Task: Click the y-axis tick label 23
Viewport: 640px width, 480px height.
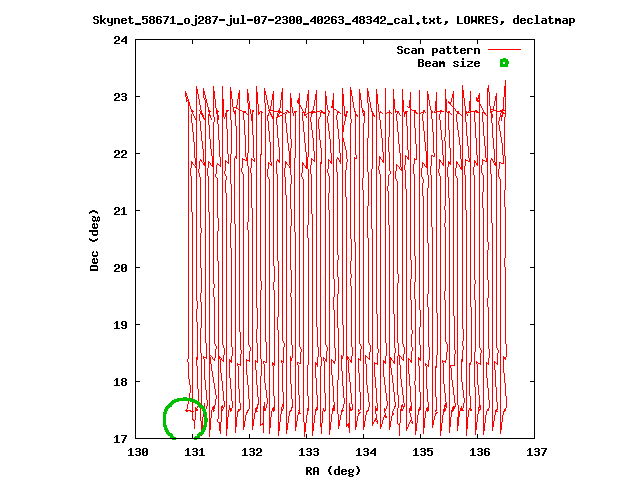Action: pos(120,97)
